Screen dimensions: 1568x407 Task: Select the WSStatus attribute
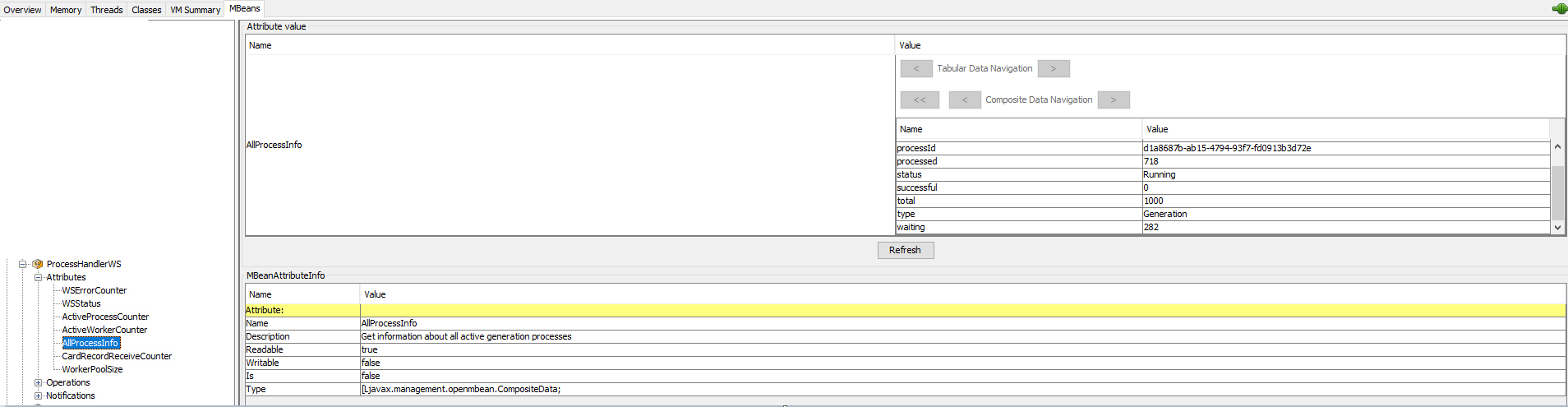tap(81, 303)
